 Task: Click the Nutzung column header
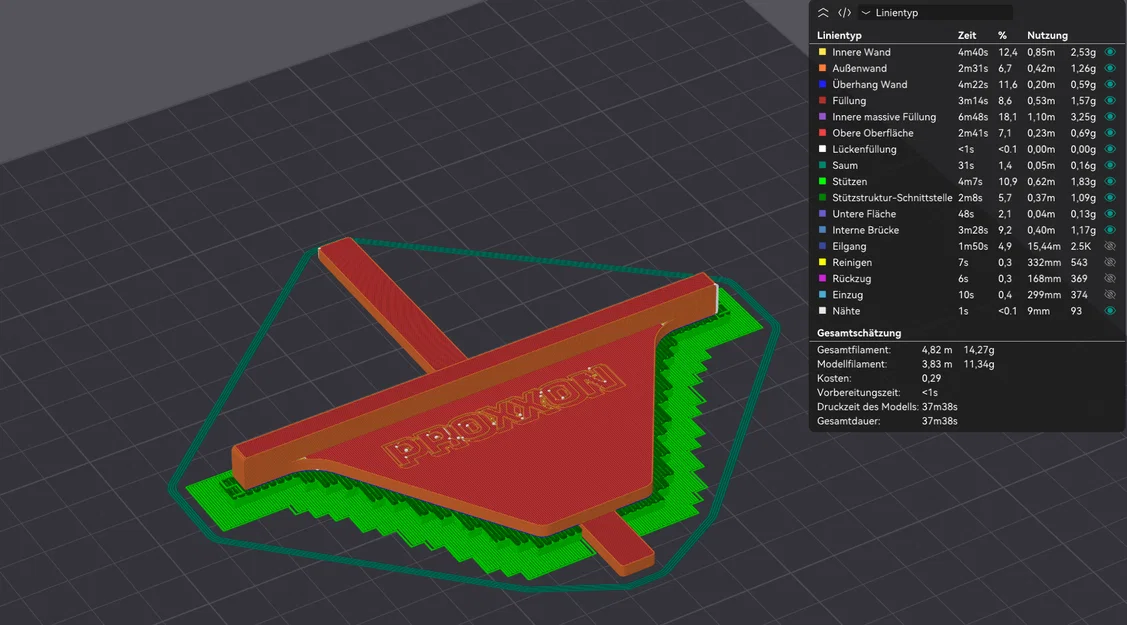tap(1047, 35)
